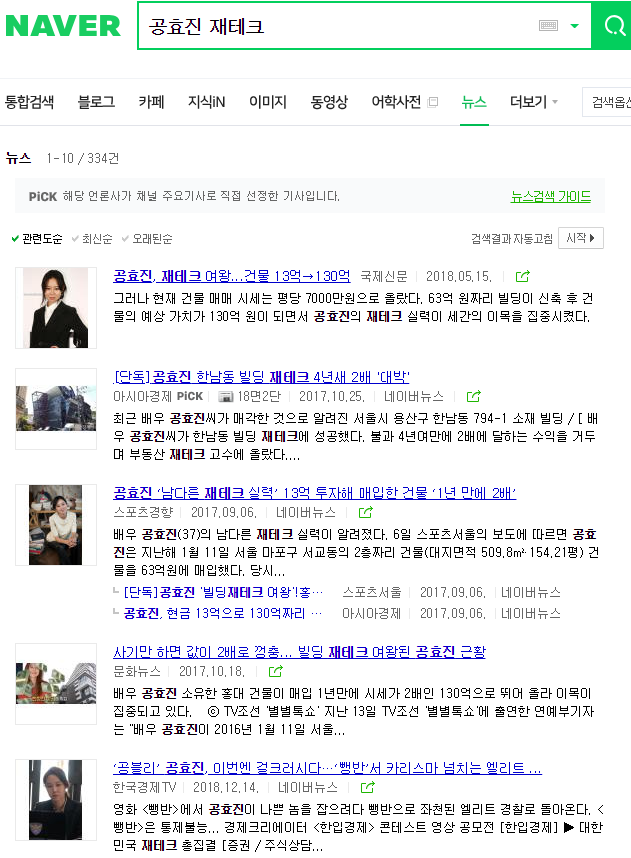Sort results by 최신순

[x=96, y=239]
